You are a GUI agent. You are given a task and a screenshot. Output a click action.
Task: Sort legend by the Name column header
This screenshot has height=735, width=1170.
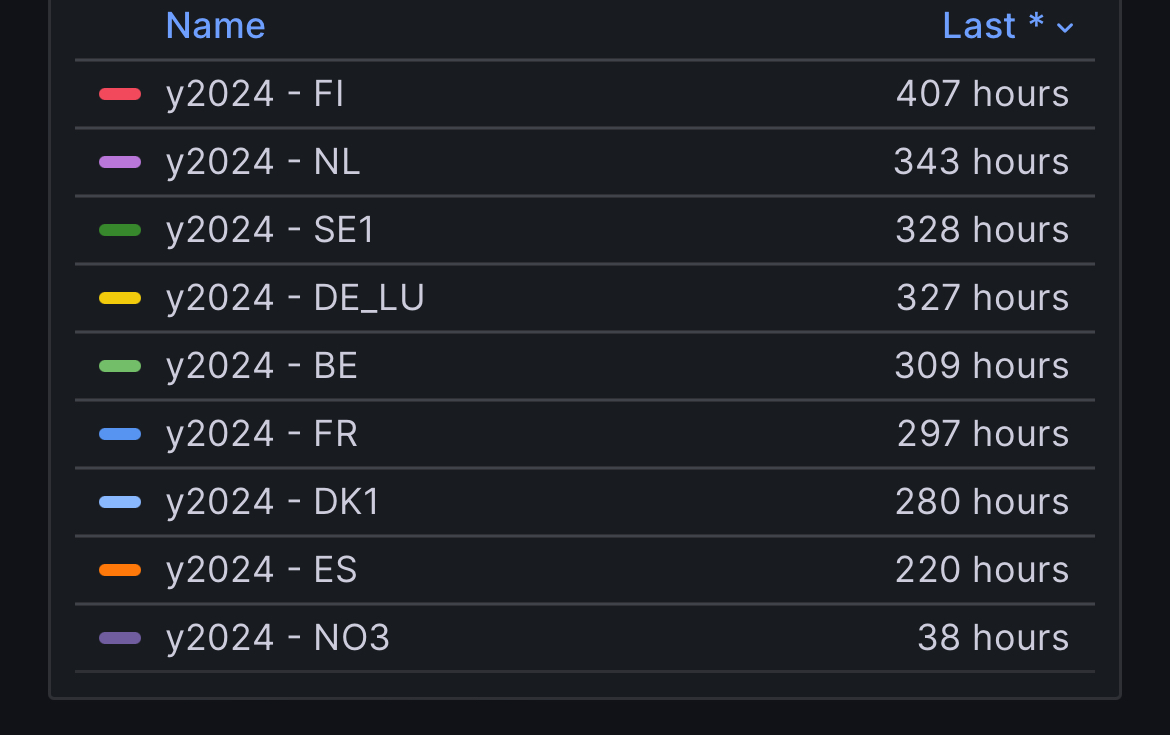point(215,25)
